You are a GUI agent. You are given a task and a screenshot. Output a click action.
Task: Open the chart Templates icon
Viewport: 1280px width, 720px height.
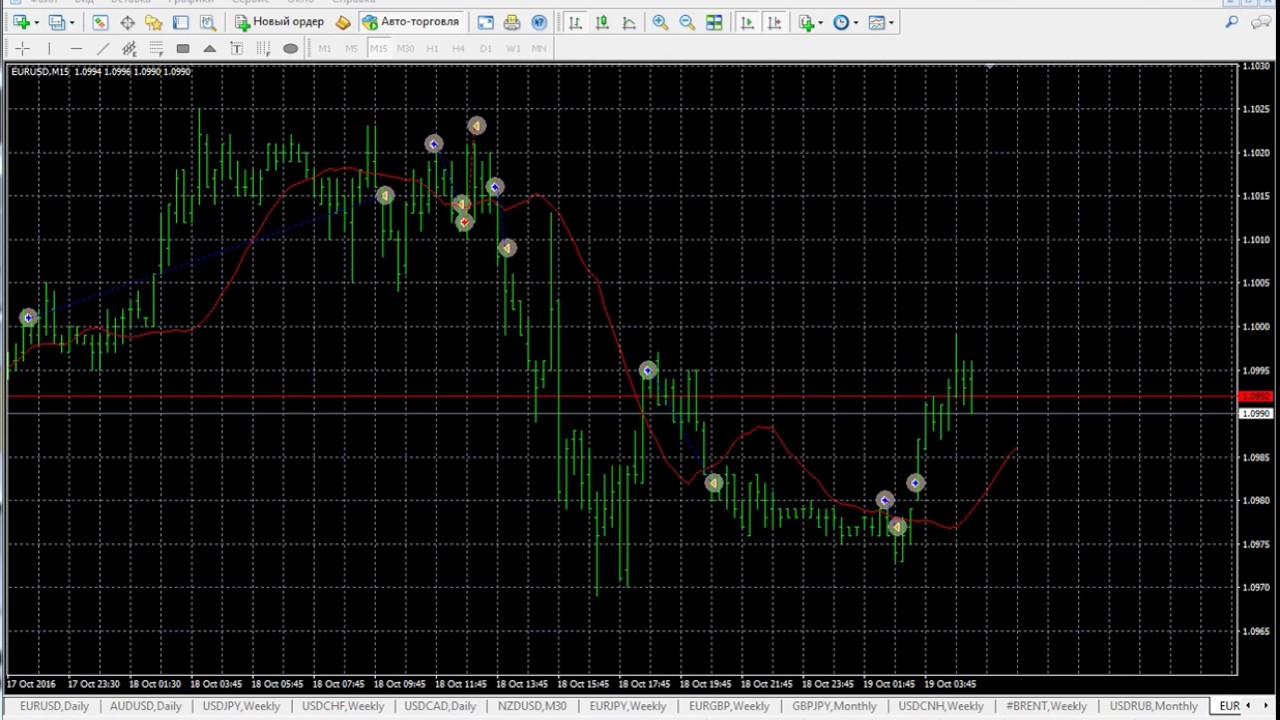pyautogui.click(x=877, y=22)
